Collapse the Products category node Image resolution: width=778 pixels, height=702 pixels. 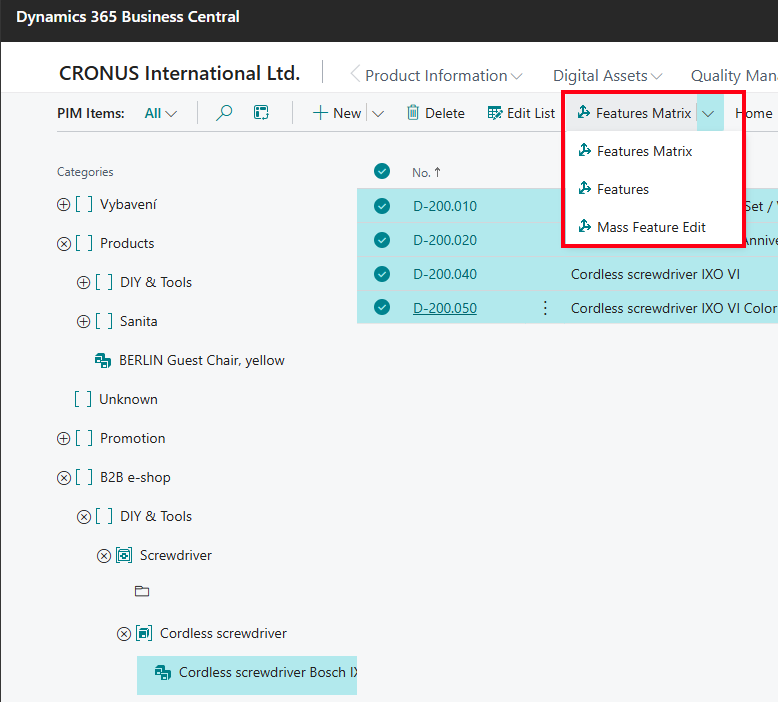click(64, 244)
